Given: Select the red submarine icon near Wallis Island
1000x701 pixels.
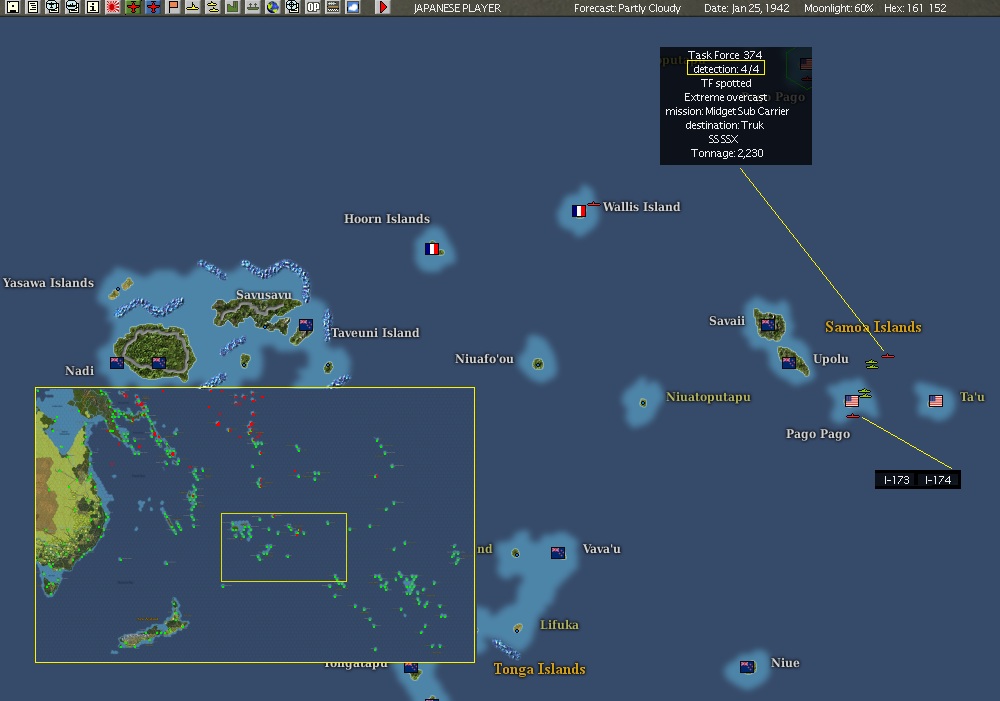Looking at the screenshot, I should click(x=594, y=205).
